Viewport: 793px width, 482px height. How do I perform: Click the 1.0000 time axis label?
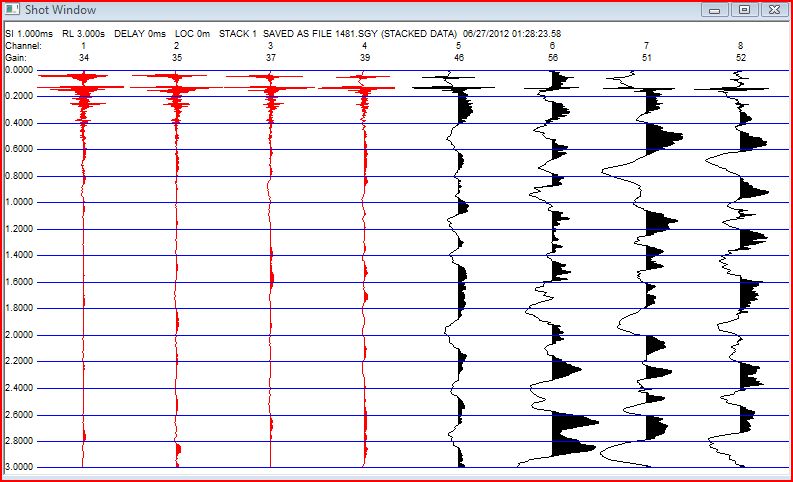click(19, 202)
